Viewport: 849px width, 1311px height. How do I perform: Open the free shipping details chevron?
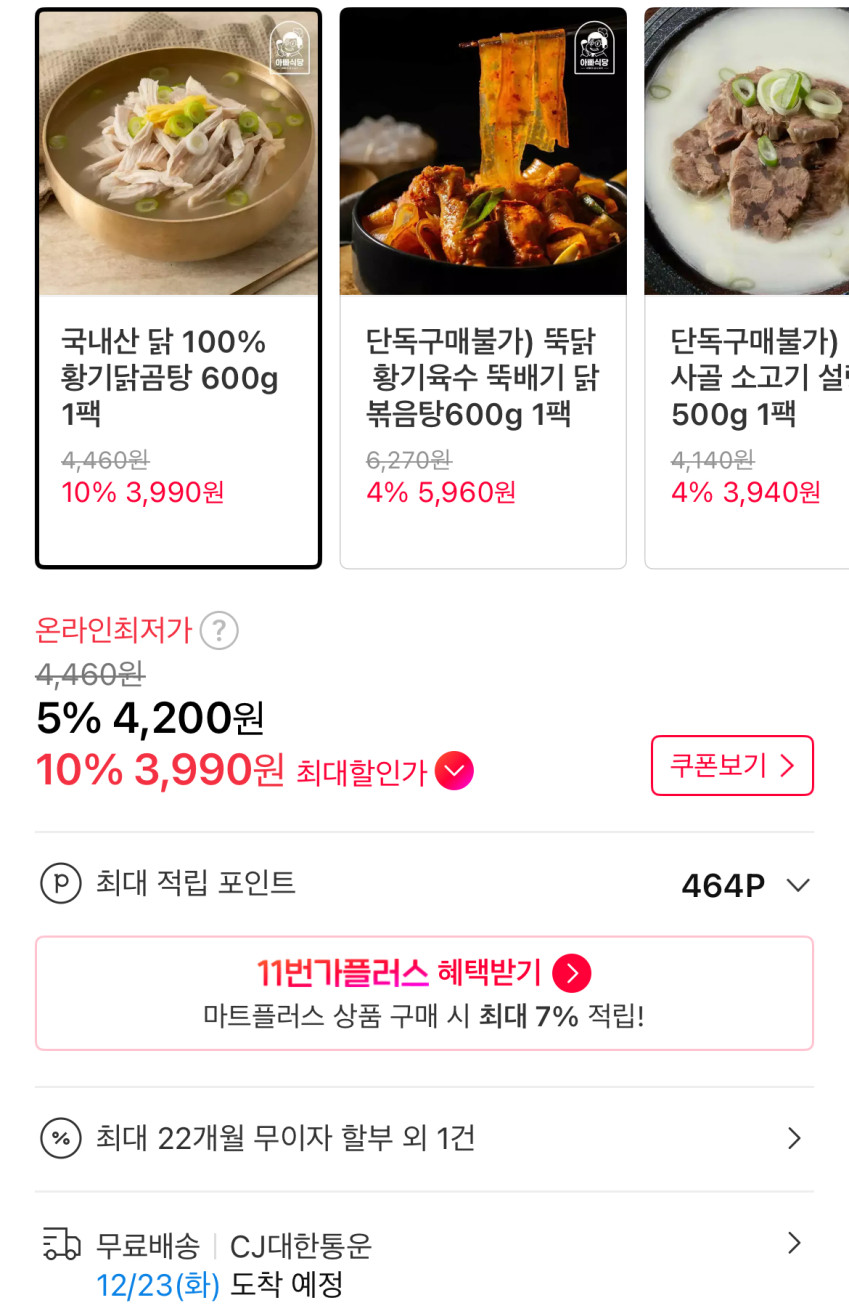pos(794,1243)
